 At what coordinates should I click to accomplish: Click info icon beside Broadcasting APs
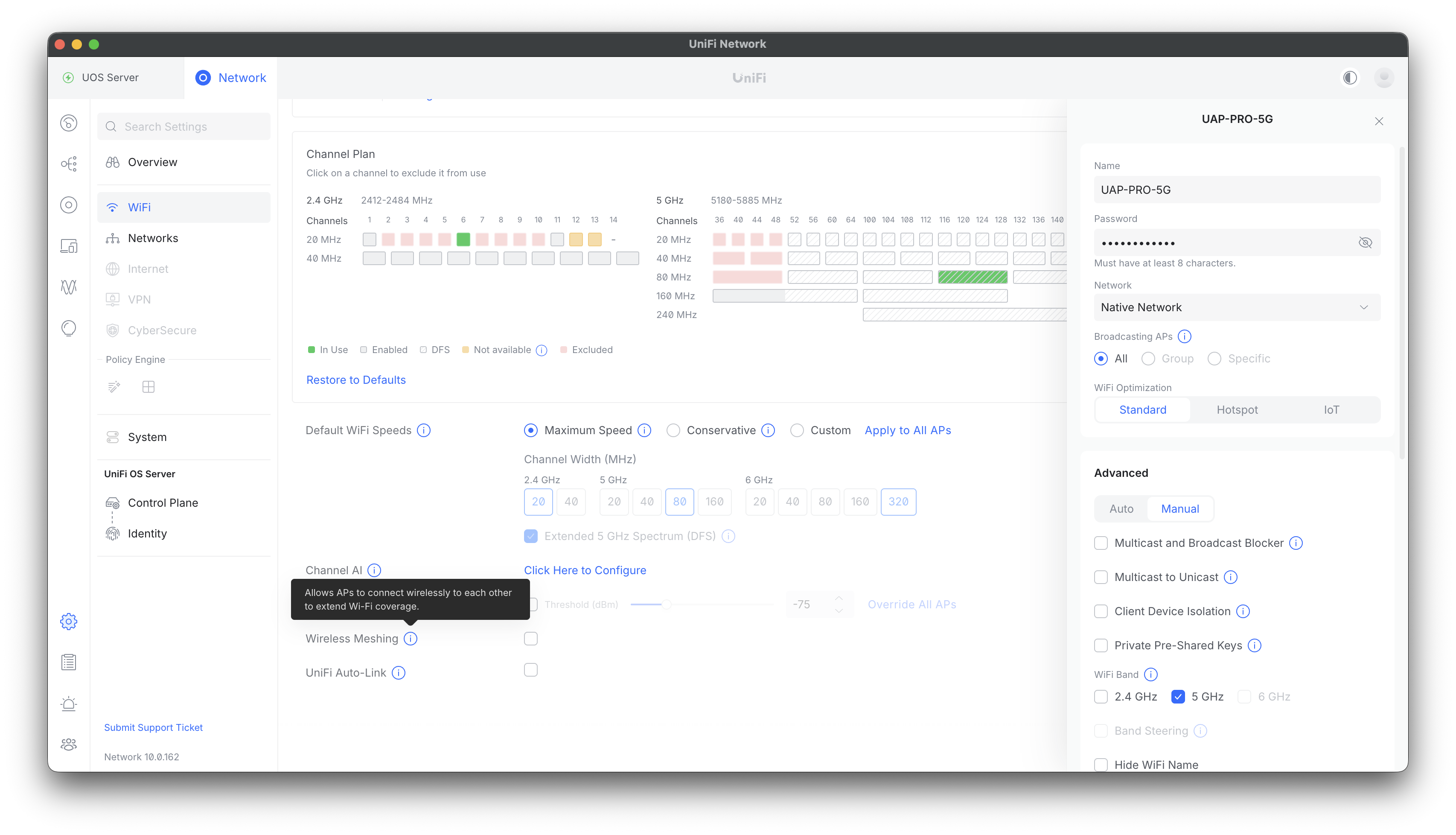[1184, 337]
